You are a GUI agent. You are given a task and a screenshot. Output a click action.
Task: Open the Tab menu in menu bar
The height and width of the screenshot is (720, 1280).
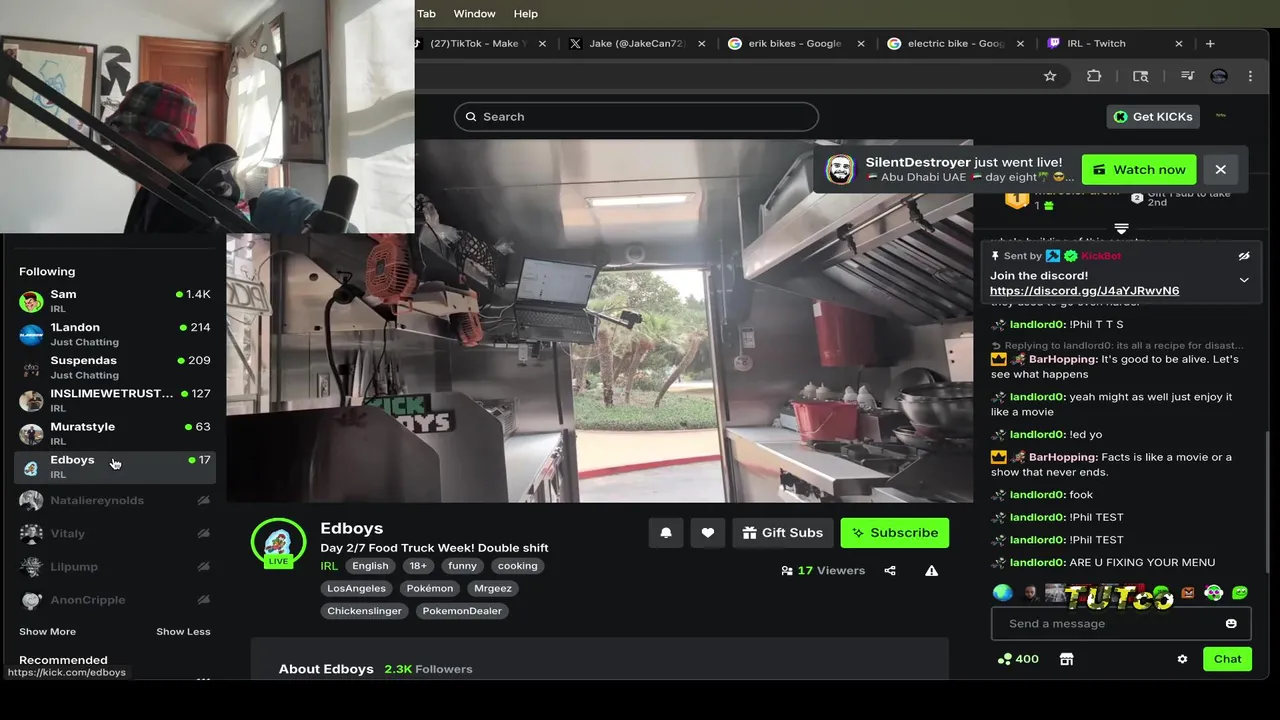426,13
